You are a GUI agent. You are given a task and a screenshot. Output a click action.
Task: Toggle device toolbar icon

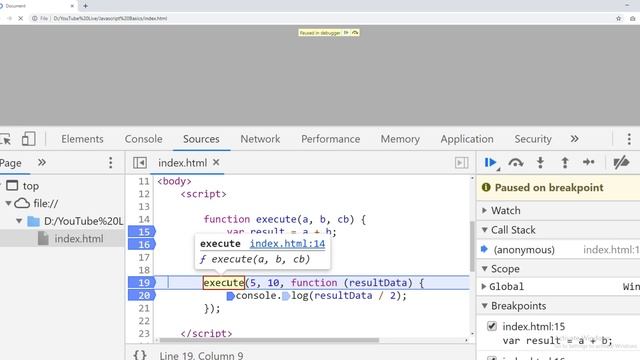tap(28, 139)
